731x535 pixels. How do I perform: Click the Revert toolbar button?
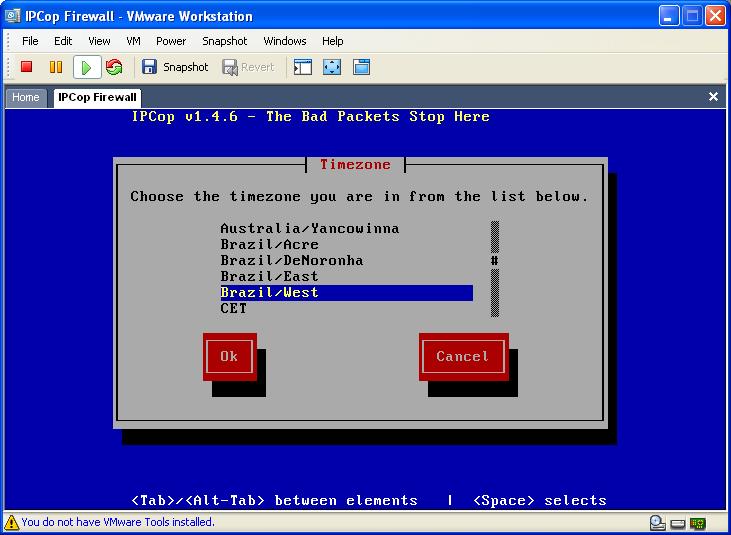[x=248, y=68]
